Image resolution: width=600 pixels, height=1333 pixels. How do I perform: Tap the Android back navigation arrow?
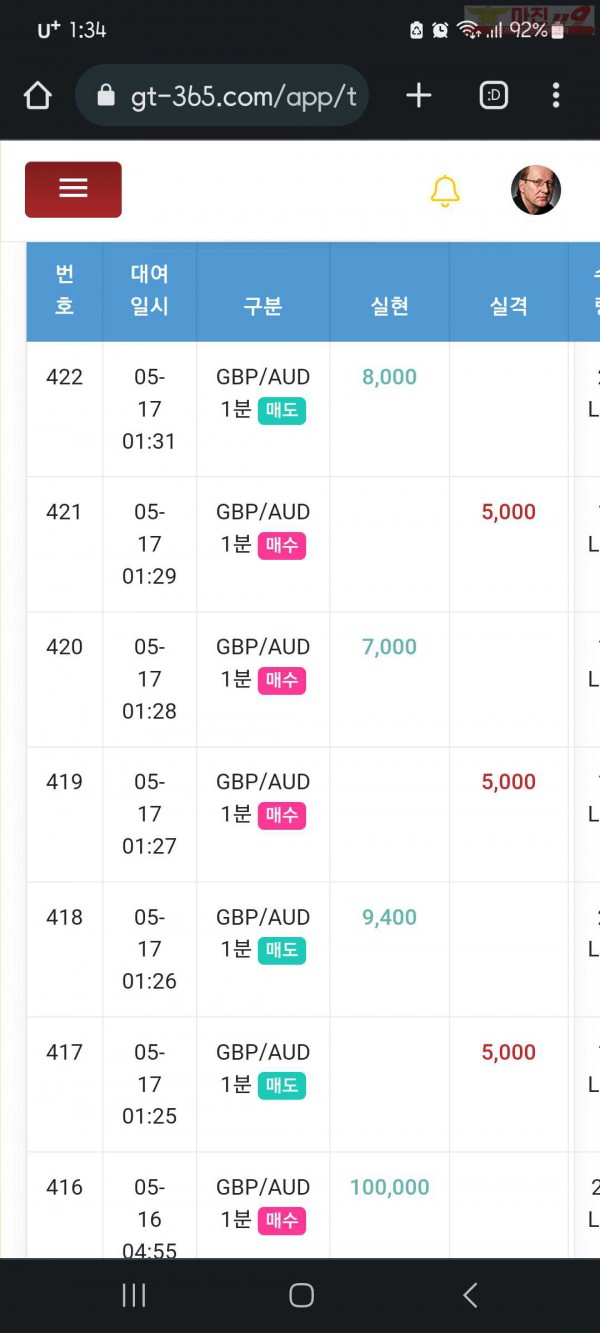(x=470, y=1295)
